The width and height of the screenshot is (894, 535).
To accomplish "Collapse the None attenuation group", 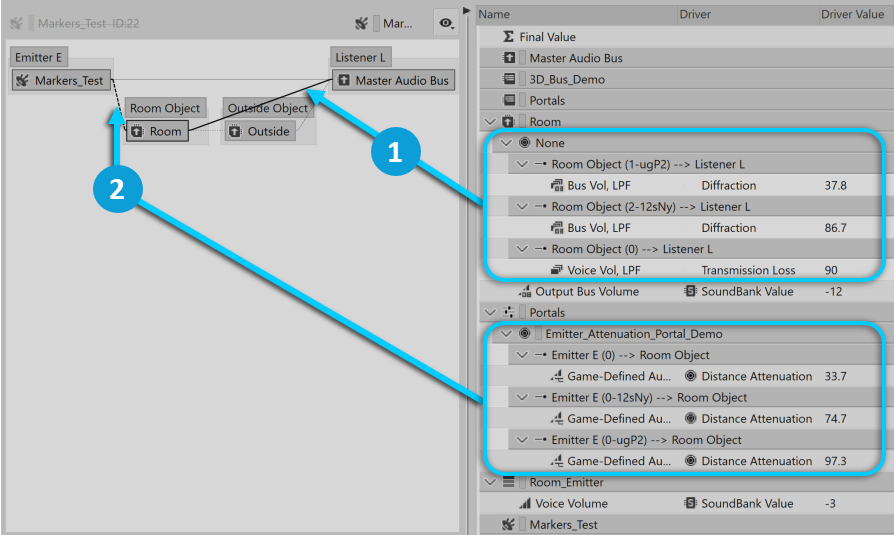I will coord(505,143).
